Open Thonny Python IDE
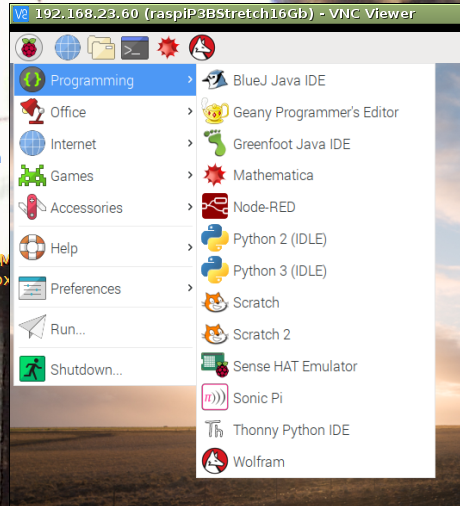This screenshot has height=506, width=460. click(x=316, y=429)
